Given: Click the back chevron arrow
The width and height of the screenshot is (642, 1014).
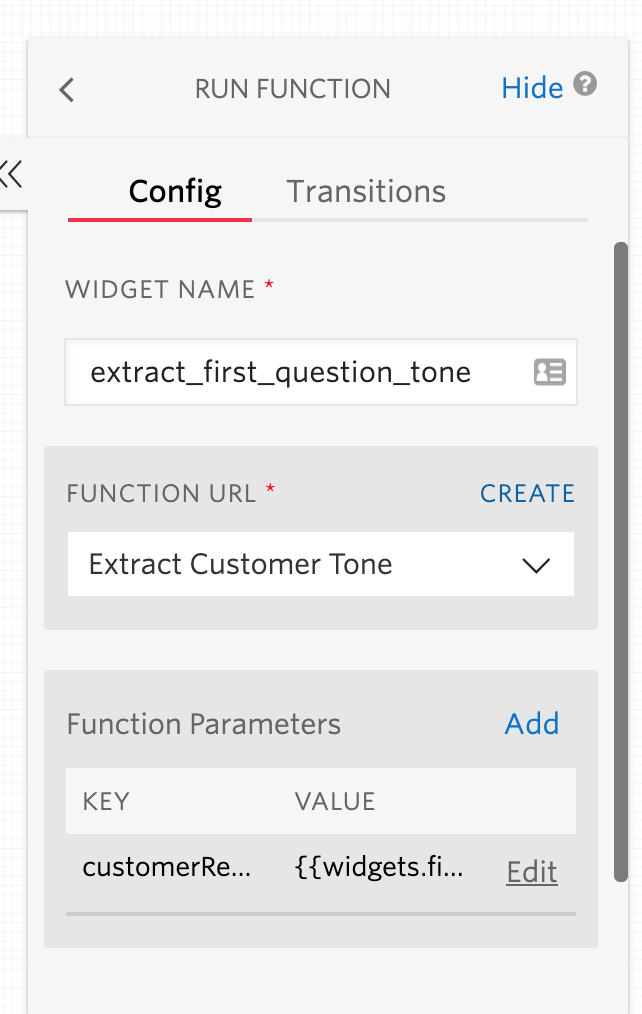Looking at the screenshot, I should 67,90.
